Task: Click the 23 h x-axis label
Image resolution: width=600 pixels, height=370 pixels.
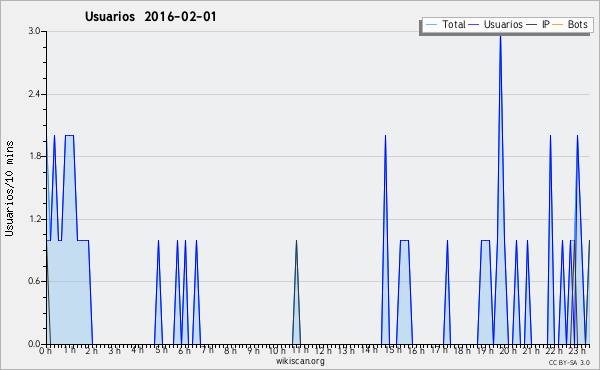Action: tap(577, 350)
